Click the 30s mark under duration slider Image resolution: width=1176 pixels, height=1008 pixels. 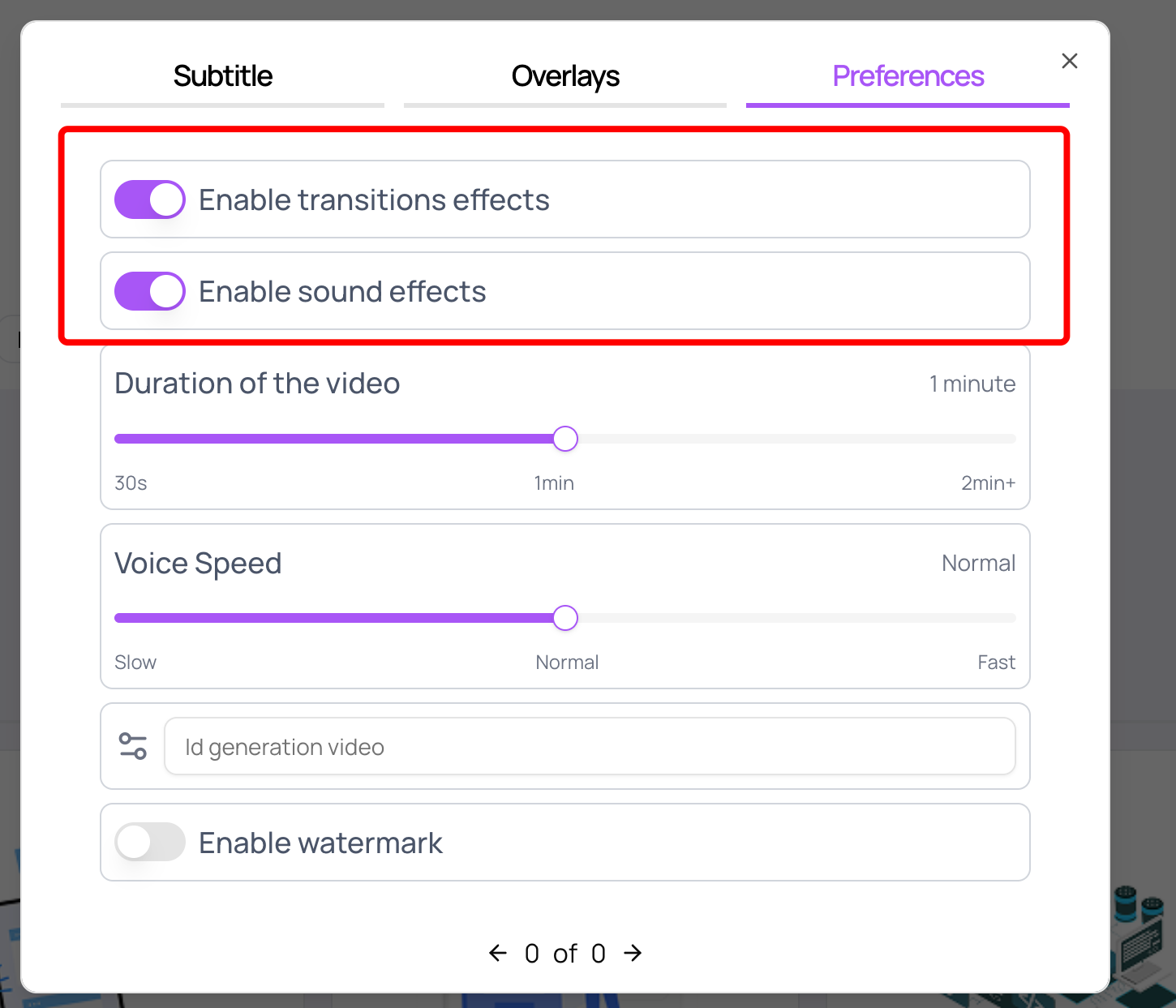pyautogui.click(x=131, y=483)
